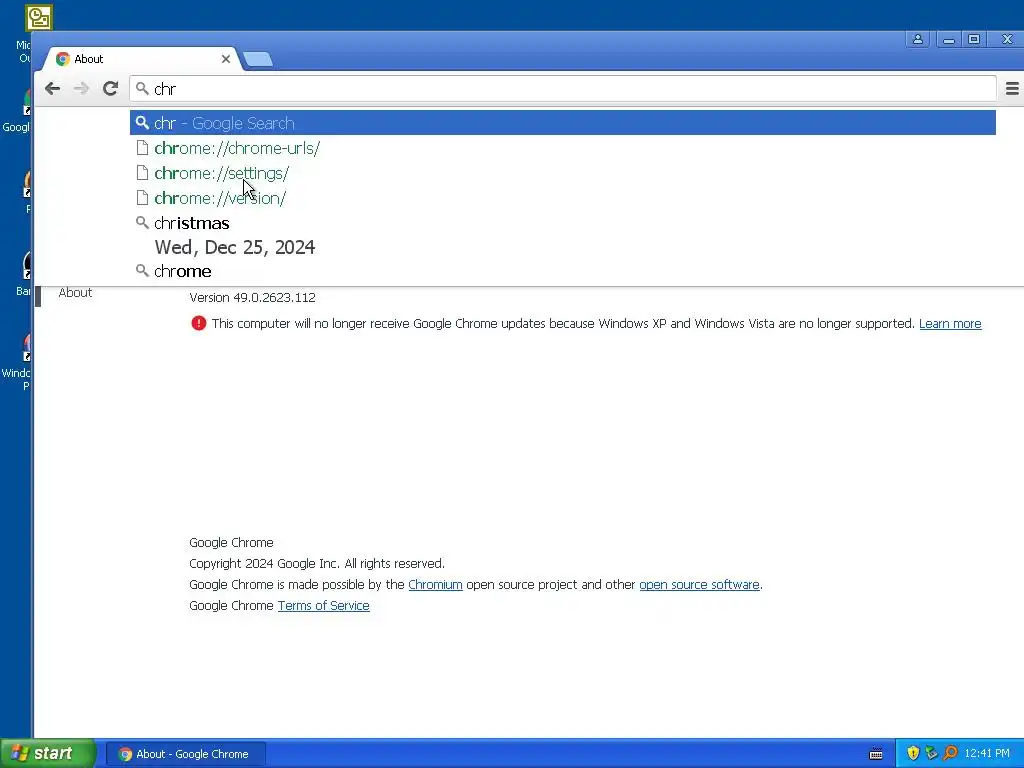Click the security shield tray icon
The image size is (1024, 768).
pyautogui.click(x=913, y=754)
